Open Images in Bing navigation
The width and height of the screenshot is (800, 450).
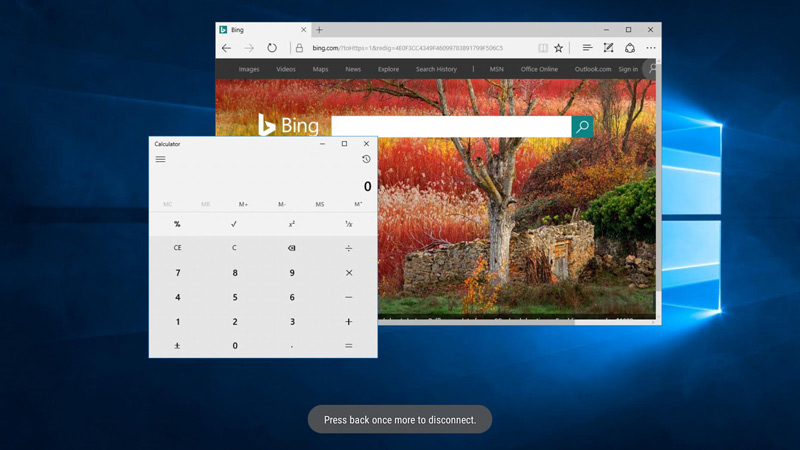pos(249,69)
